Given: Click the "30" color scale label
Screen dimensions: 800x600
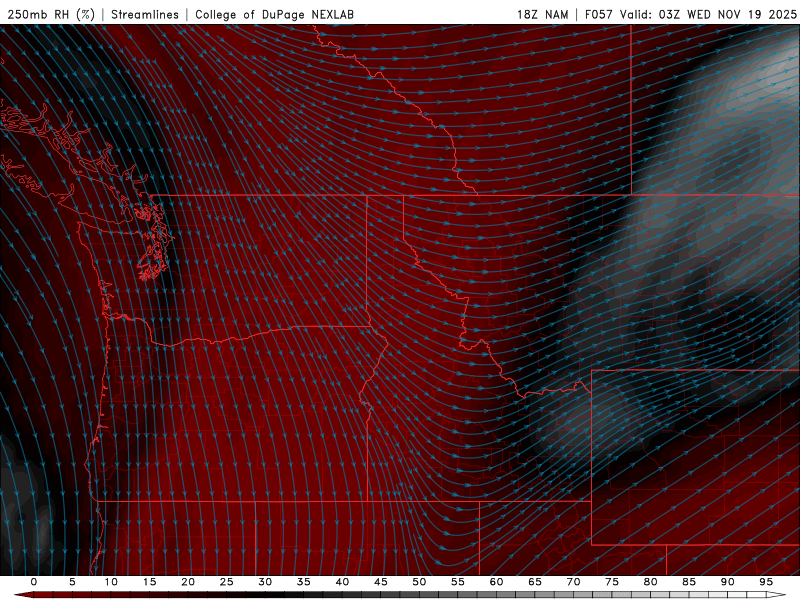Looking at the screenshot, I should coord(265,582).
